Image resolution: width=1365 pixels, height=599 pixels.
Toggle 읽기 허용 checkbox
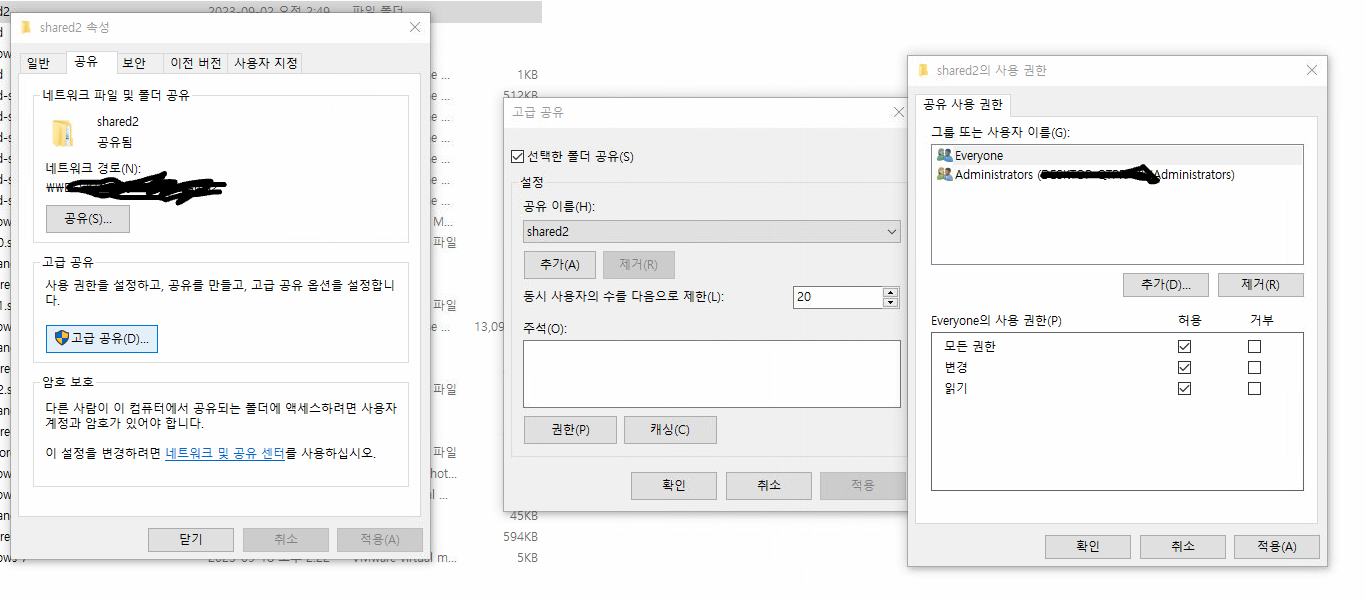pyautogui.click(x=1185, y=389)
